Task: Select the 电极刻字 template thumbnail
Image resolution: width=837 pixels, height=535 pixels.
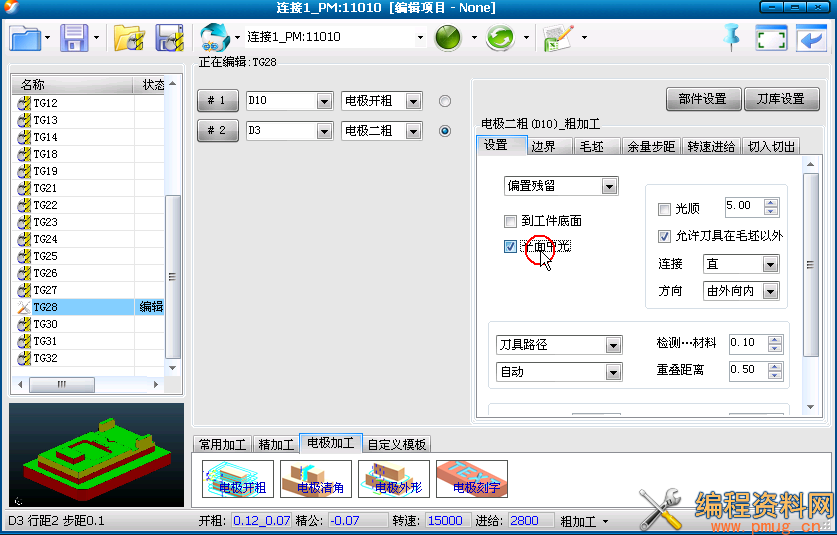Action: tap(472, 479)
